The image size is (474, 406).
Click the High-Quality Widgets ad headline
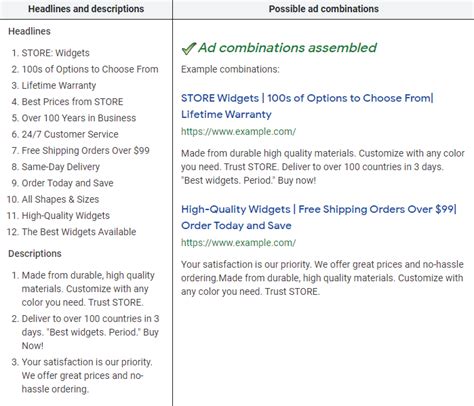click(x=319, y=217)
